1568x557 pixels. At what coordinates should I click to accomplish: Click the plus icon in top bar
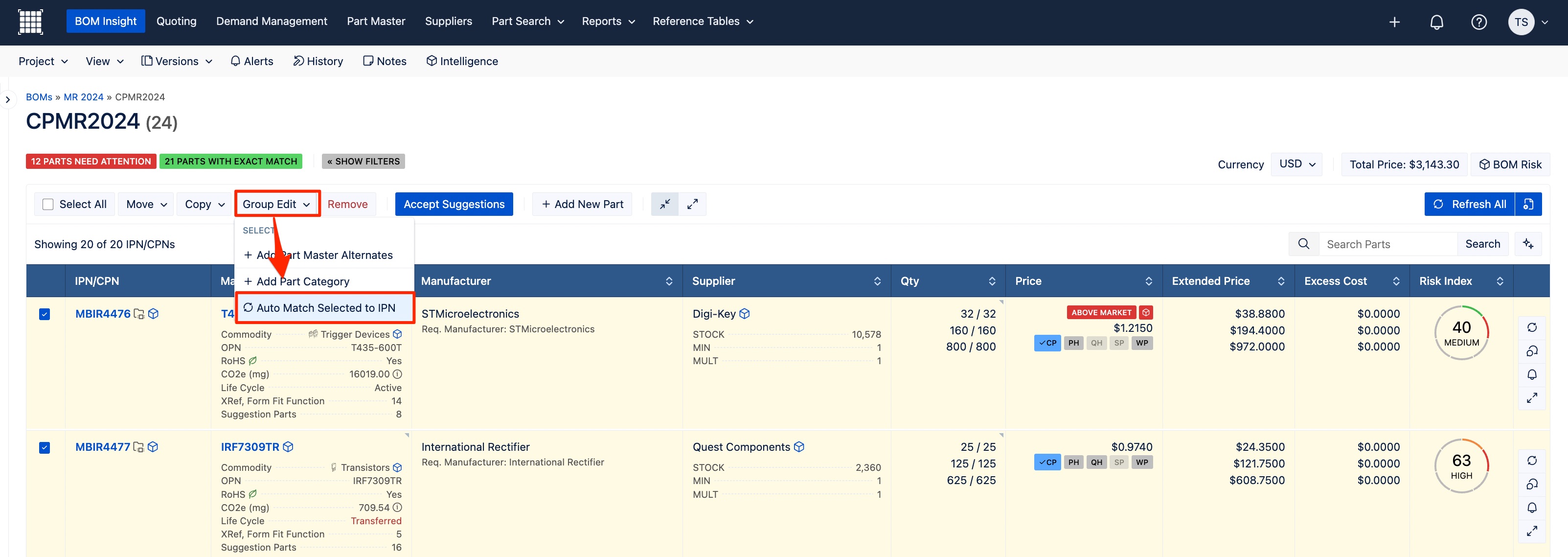[1394, 22]
